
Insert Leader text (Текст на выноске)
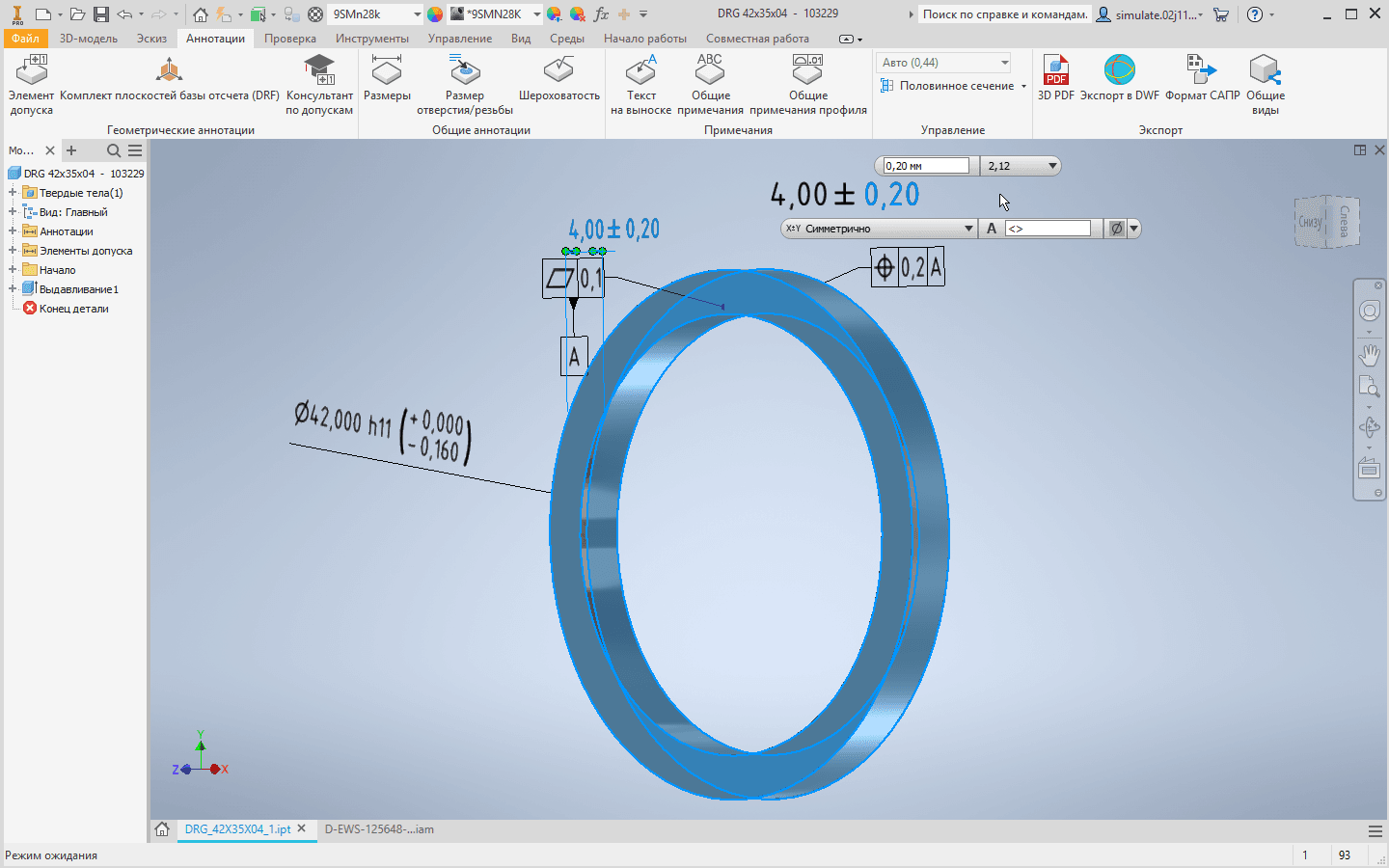(x=640, y=85)
